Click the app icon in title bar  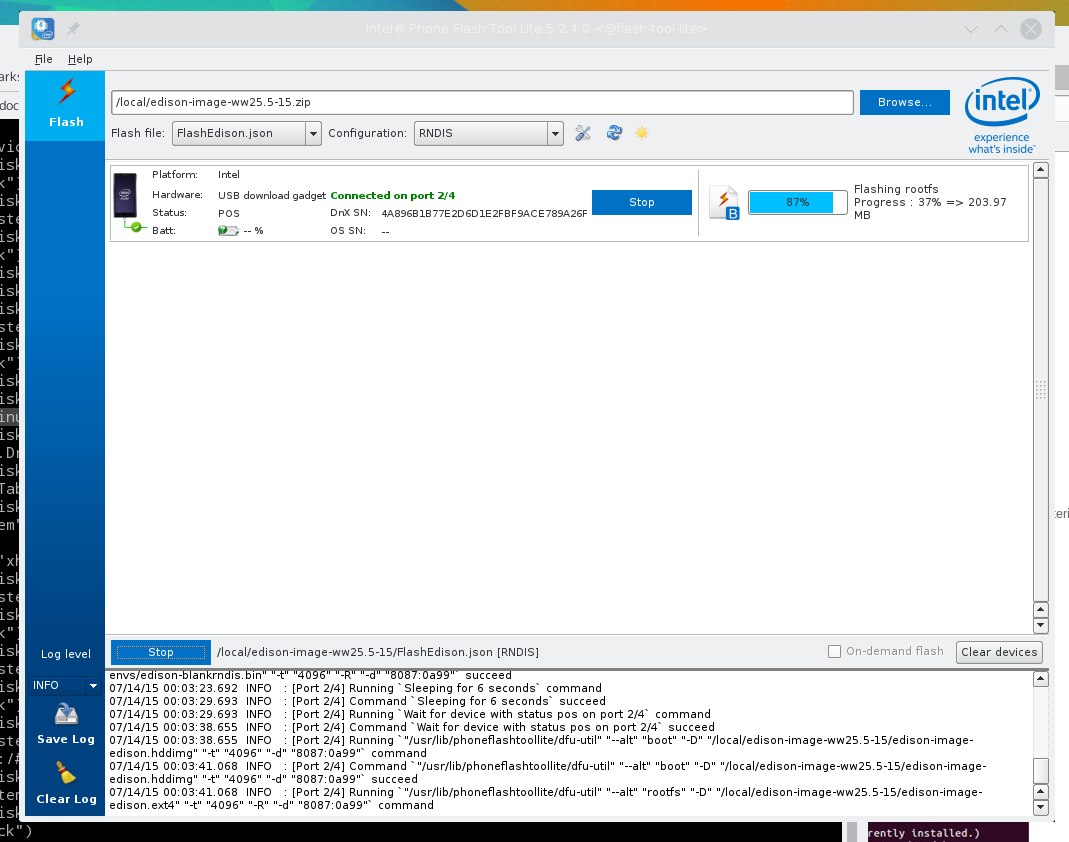pos(43,29)
